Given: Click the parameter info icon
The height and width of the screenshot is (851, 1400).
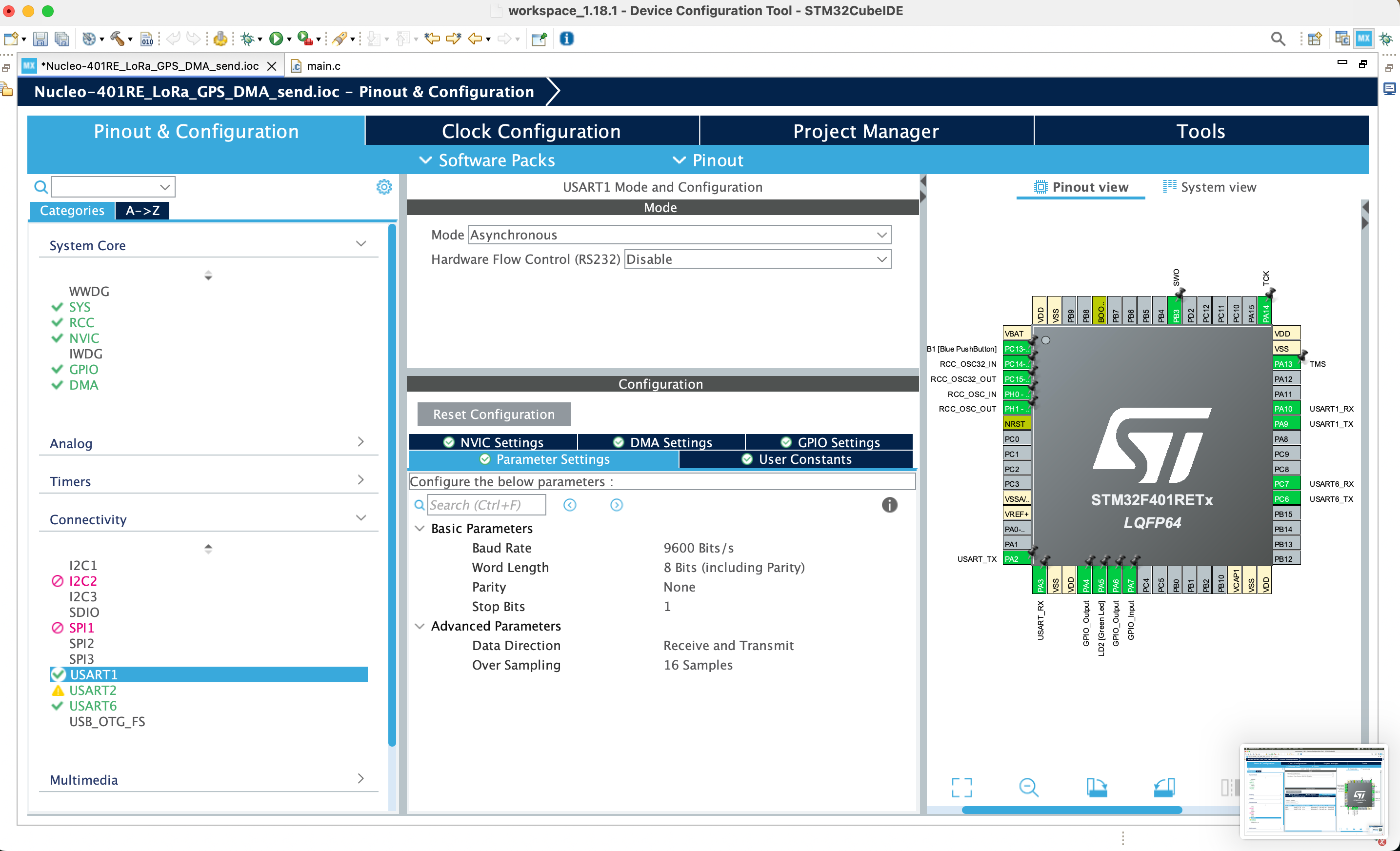Looking at the screenshot, I should click(889, 505).
